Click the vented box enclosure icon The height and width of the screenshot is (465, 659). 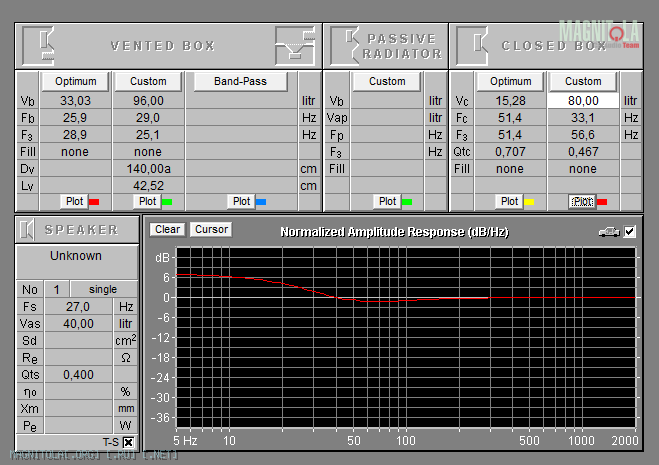tap(43, 45)
